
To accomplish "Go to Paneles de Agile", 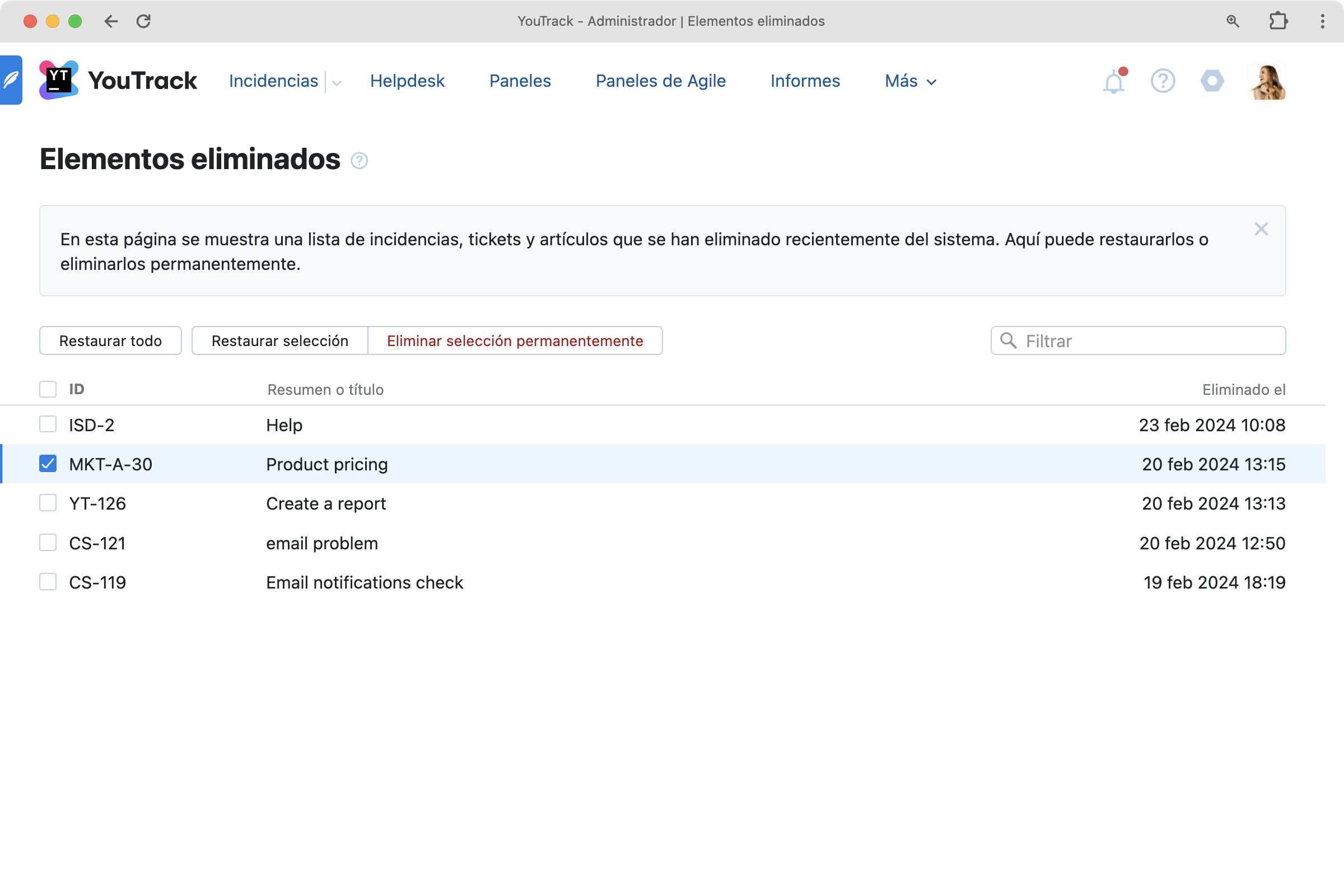I will [x=661, y=81].
